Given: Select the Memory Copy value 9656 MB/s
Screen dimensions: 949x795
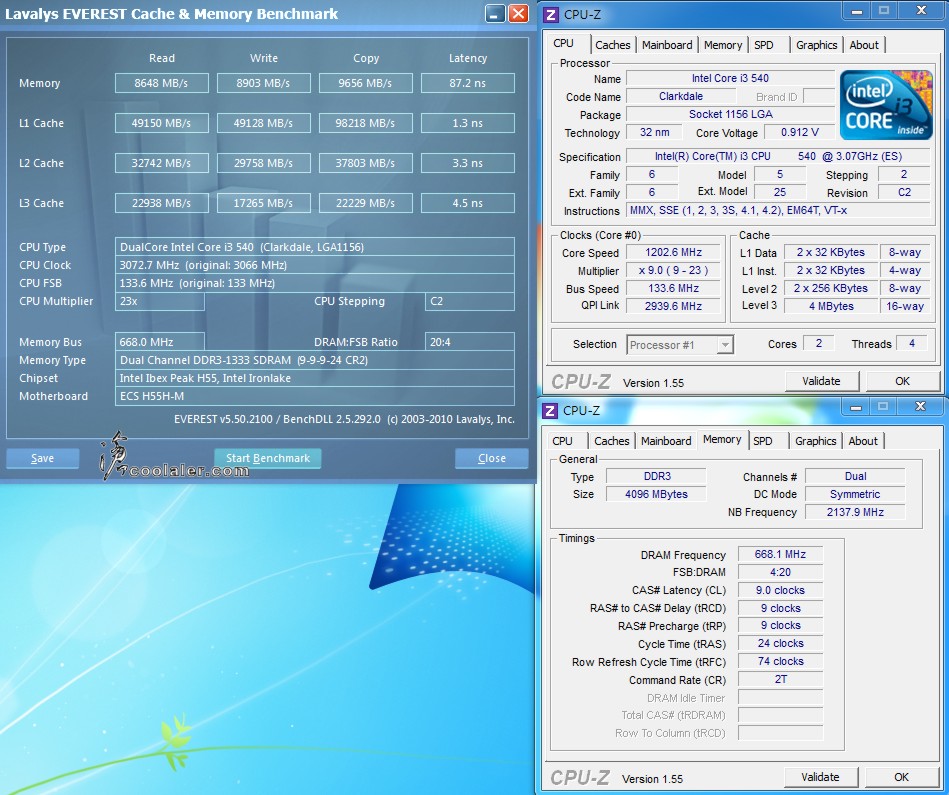Looking at the screenshot, I should click(366, 83).
